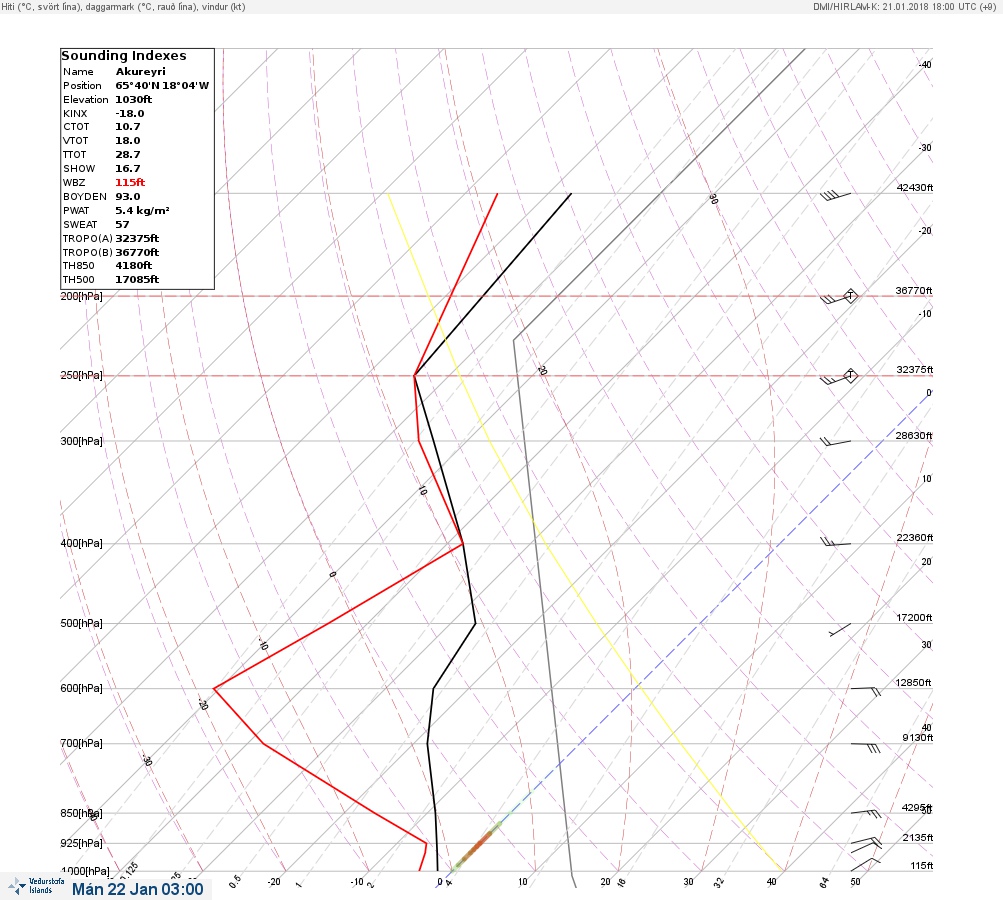The image size is (1003, 900).
Task: Click the 500[hPa] pressure label
Action: (x=81, y=623)
